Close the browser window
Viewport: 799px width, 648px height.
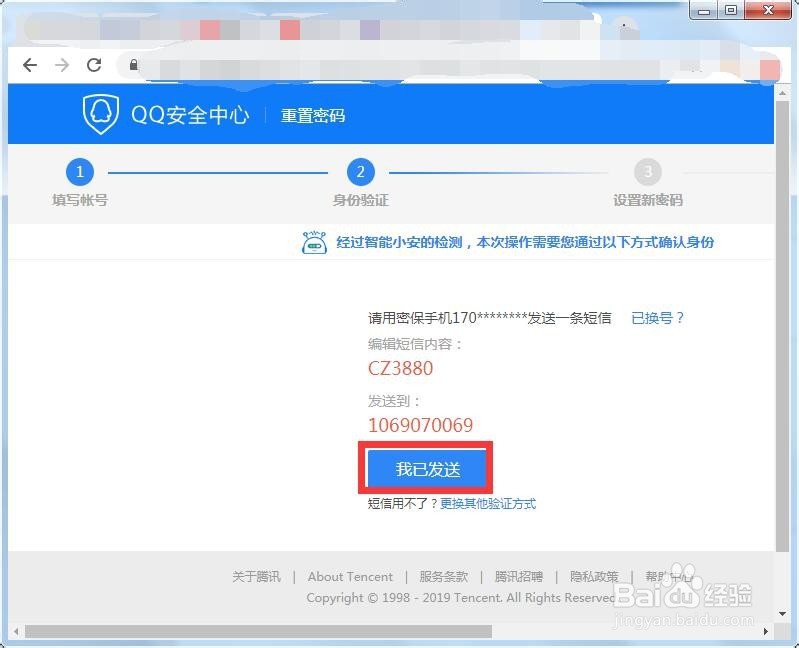(x=768, y=10)
